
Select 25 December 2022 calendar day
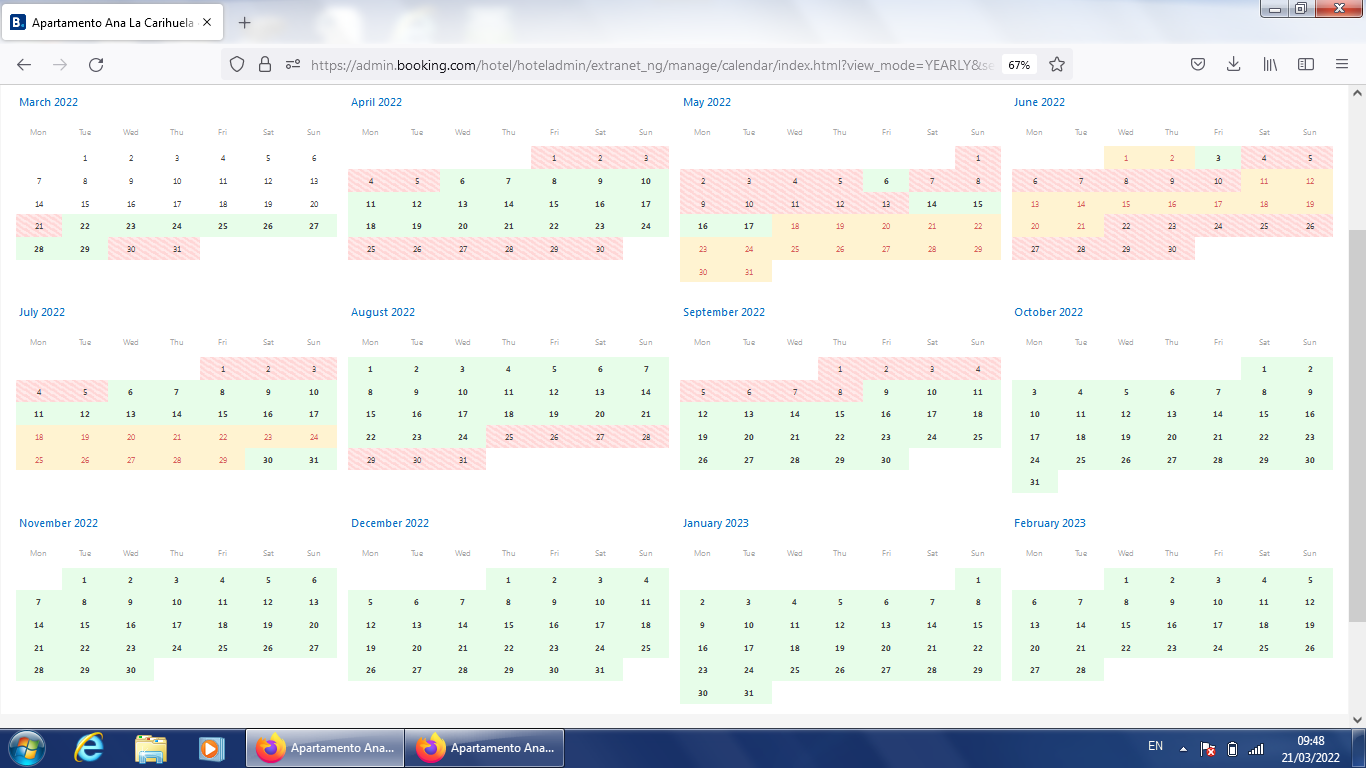tap(646, 648)
